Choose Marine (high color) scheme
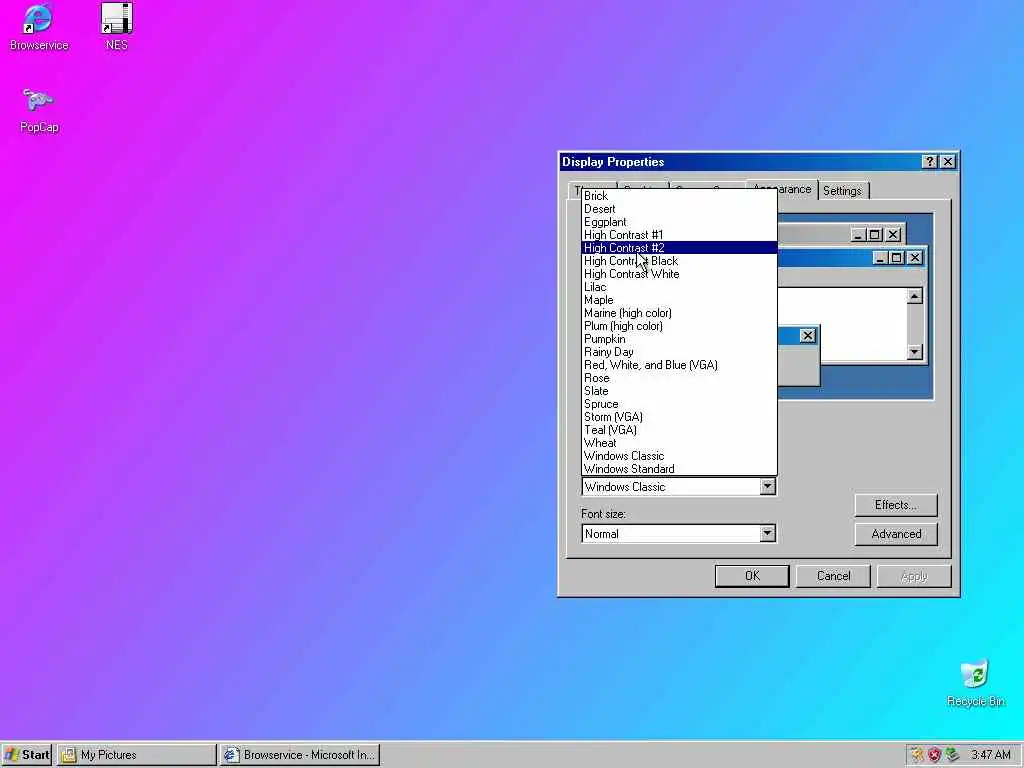This screenshot has height=768, width=1024. click(x=679, y=313)
